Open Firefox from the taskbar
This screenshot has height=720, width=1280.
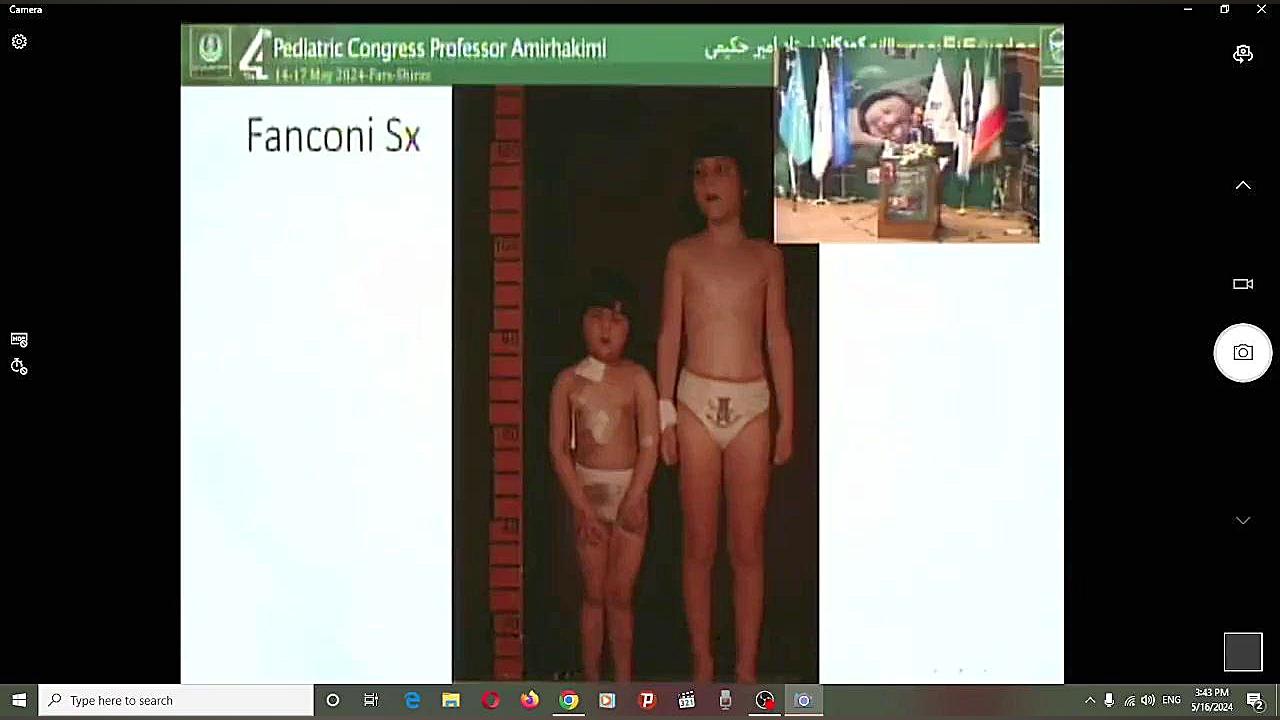click(x=529, y=700)
